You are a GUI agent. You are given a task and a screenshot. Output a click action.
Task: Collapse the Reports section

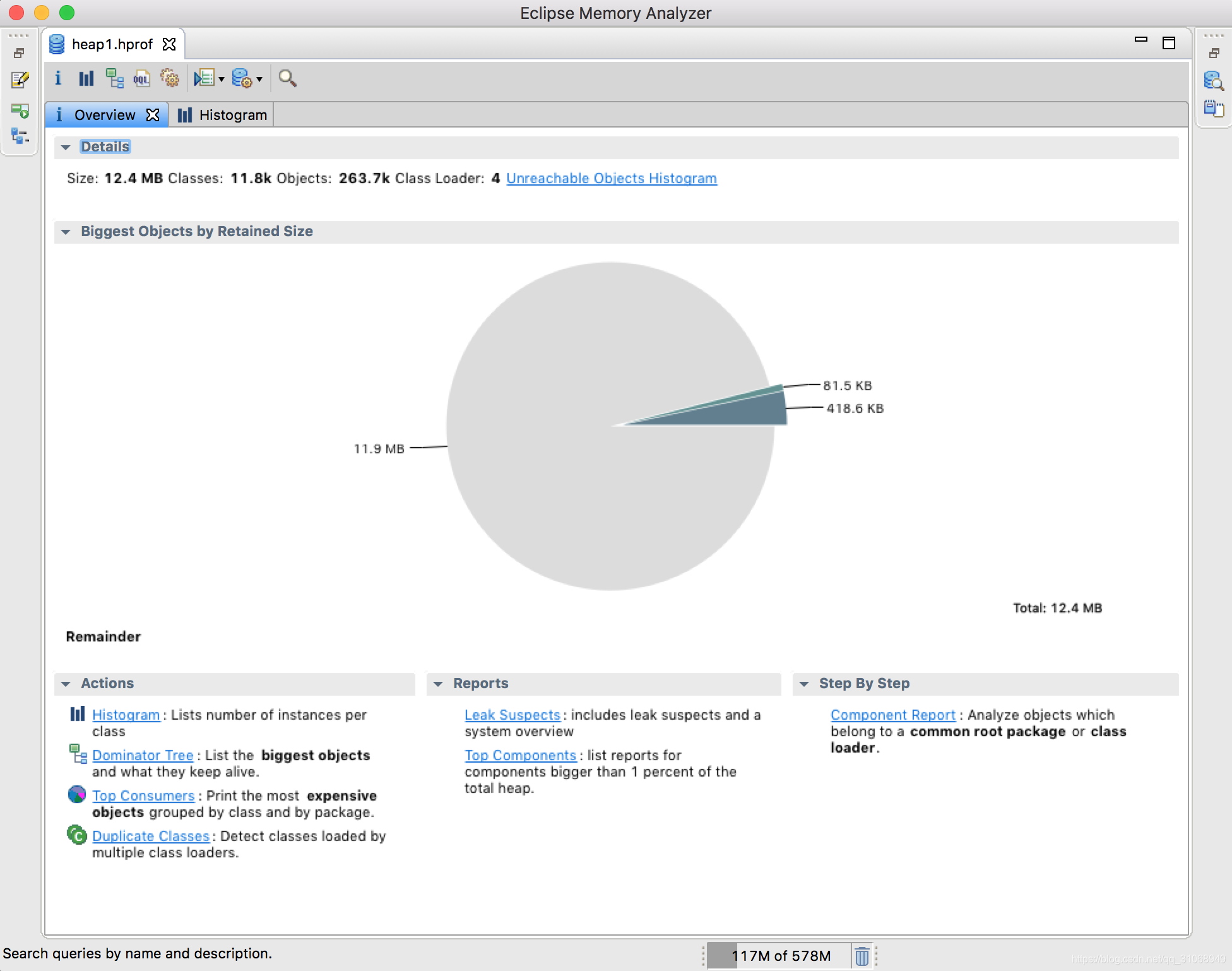click(438, 684)
